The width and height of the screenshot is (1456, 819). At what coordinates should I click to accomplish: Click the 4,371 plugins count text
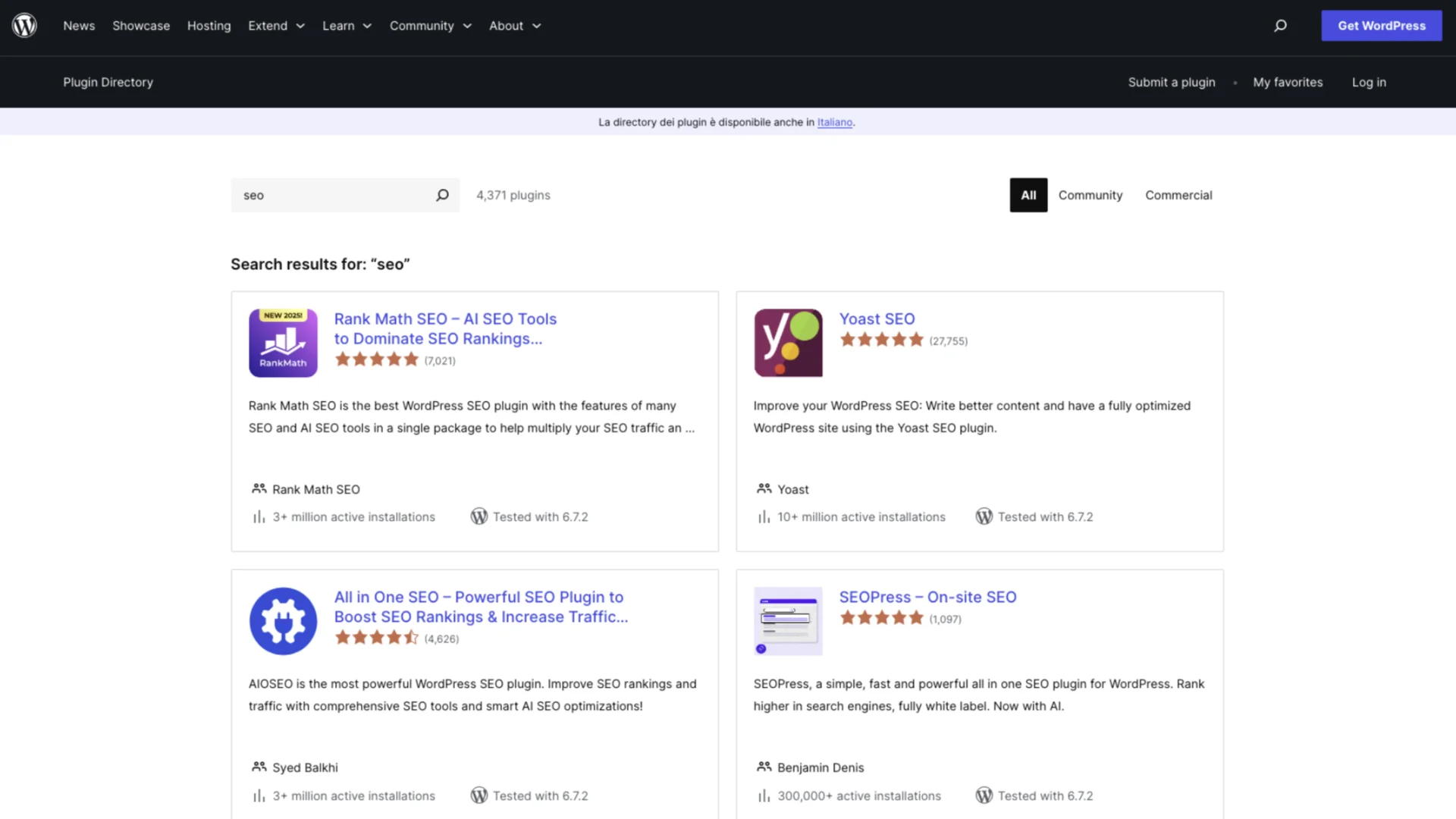click(x=513, y=195)
